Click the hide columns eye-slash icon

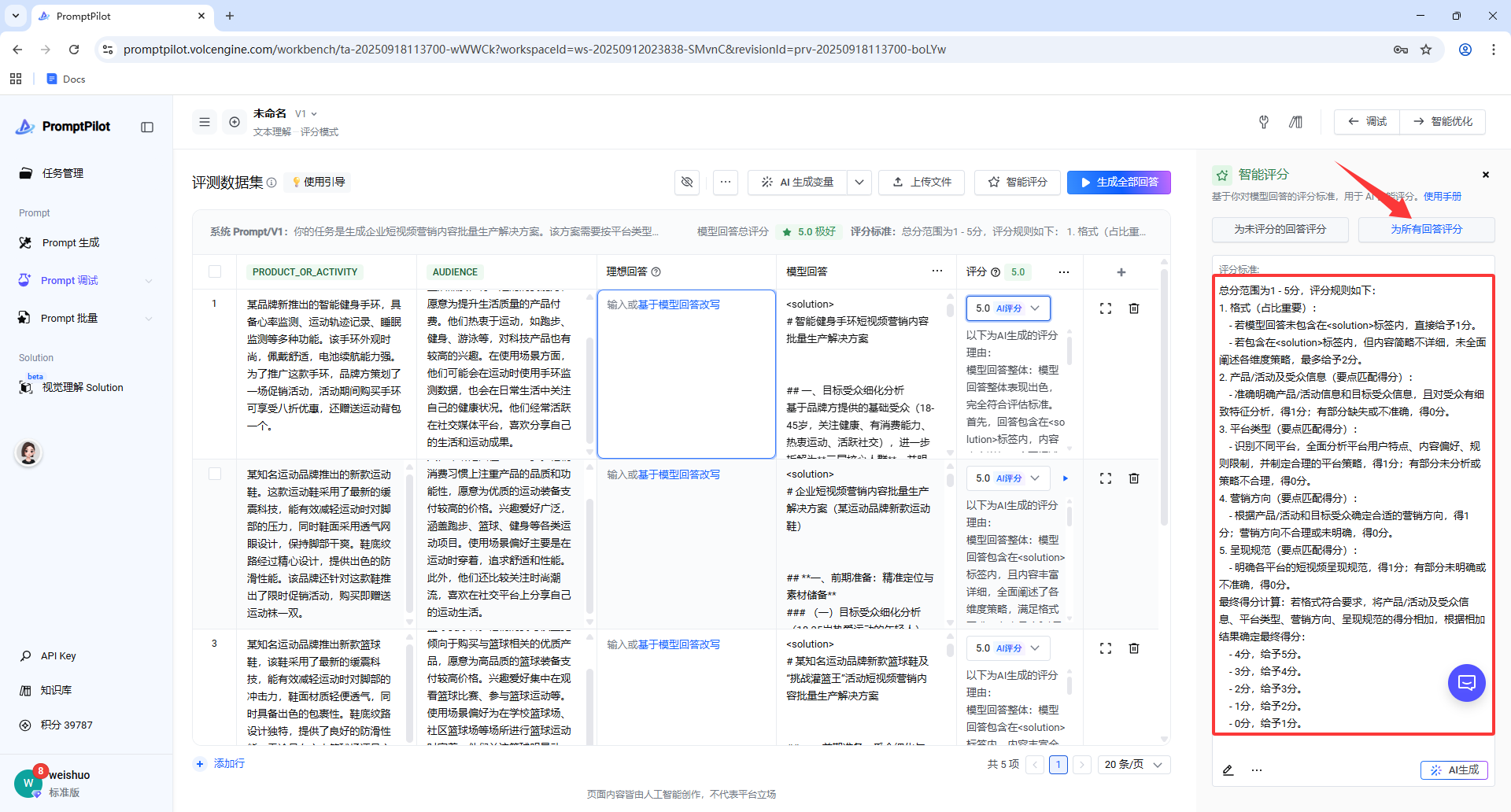click(687, 182)
